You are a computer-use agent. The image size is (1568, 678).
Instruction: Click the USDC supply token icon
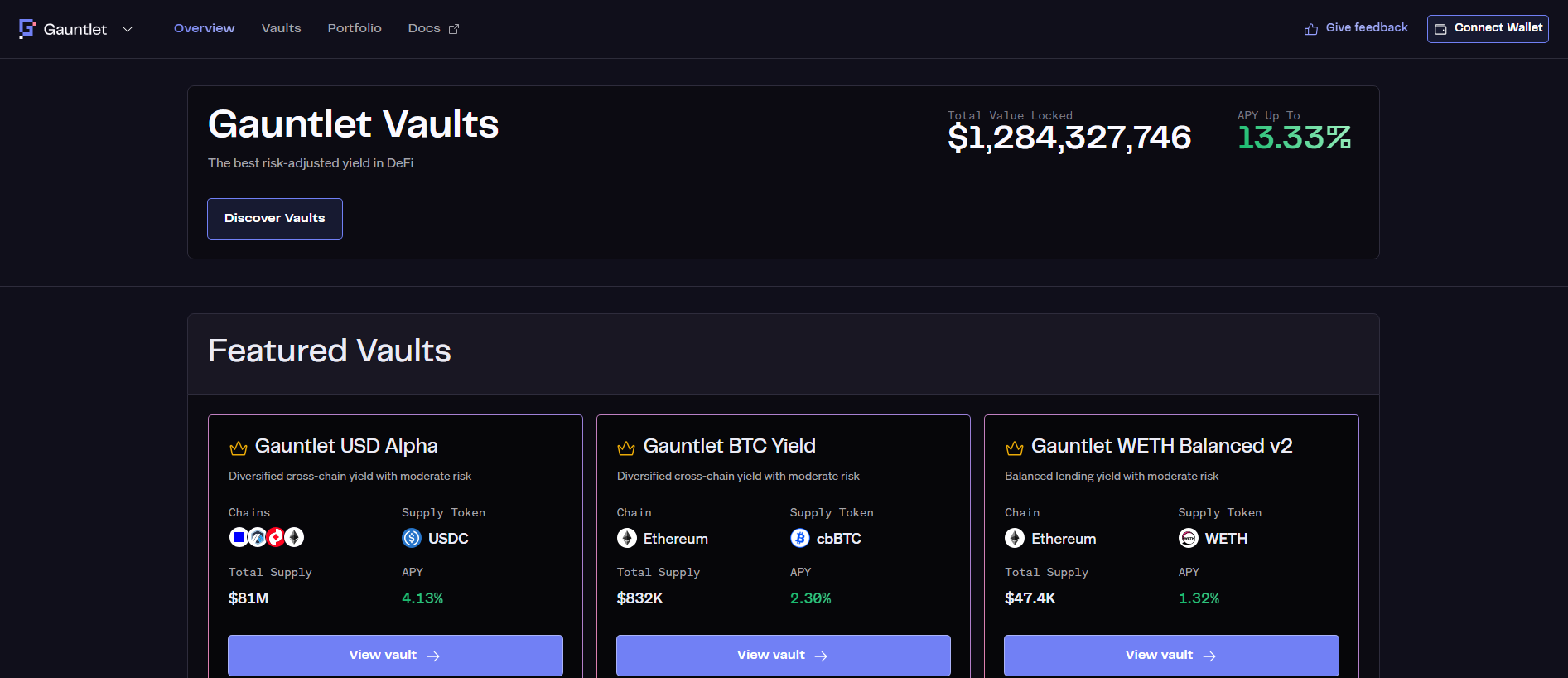(x=412, y=538)
